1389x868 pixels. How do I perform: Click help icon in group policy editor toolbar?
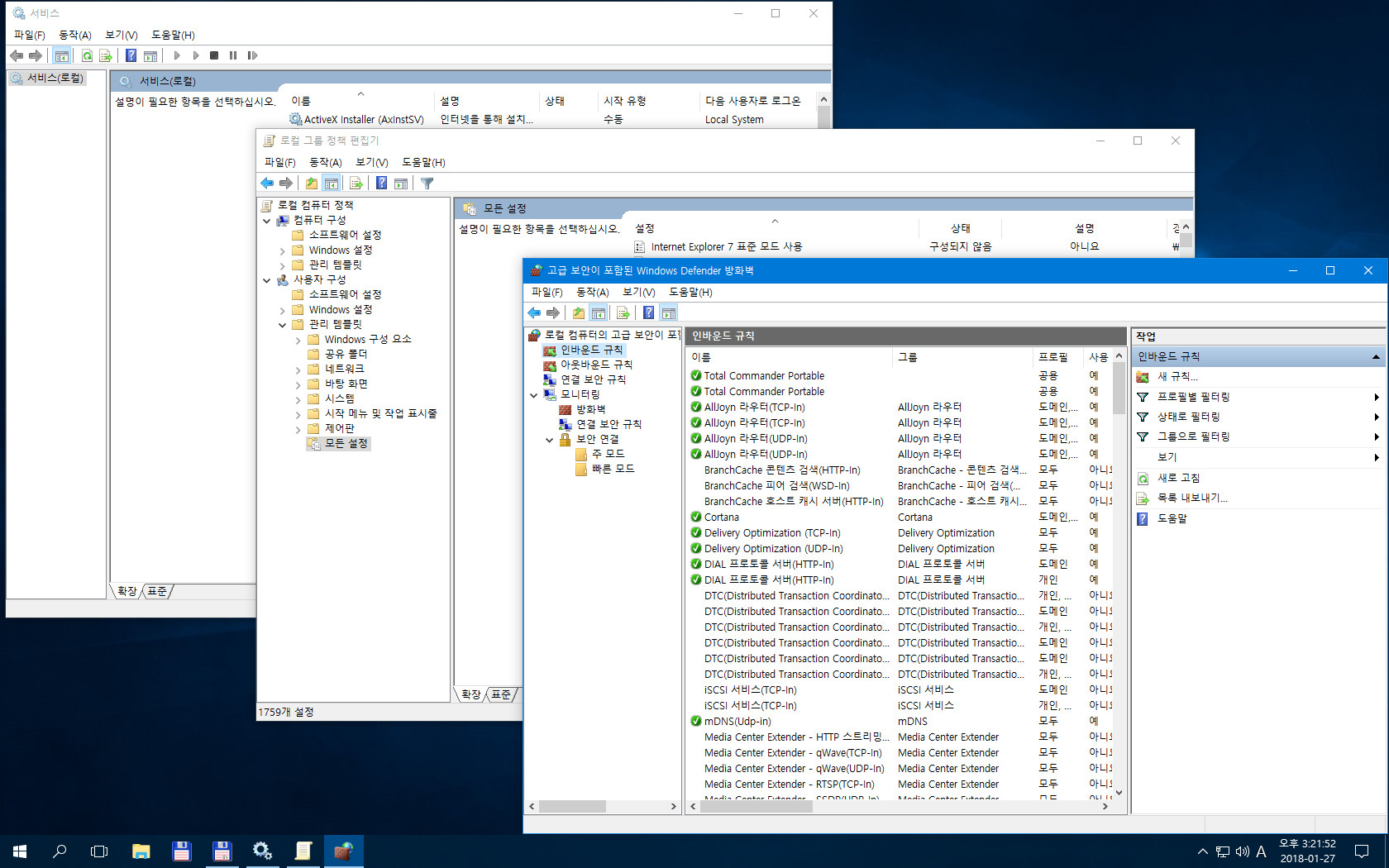coord(382,184)
